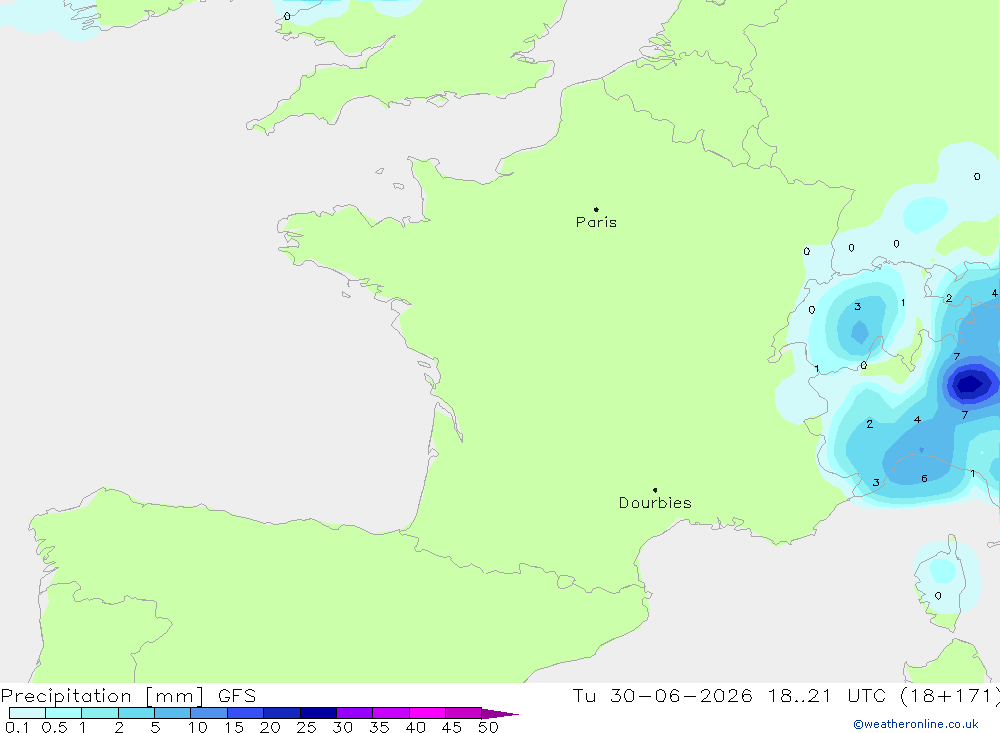The width and height of the screenshot is (1000, 733).
Task: Select the 10–15 mm legend color
Action: tap(209, 713)
